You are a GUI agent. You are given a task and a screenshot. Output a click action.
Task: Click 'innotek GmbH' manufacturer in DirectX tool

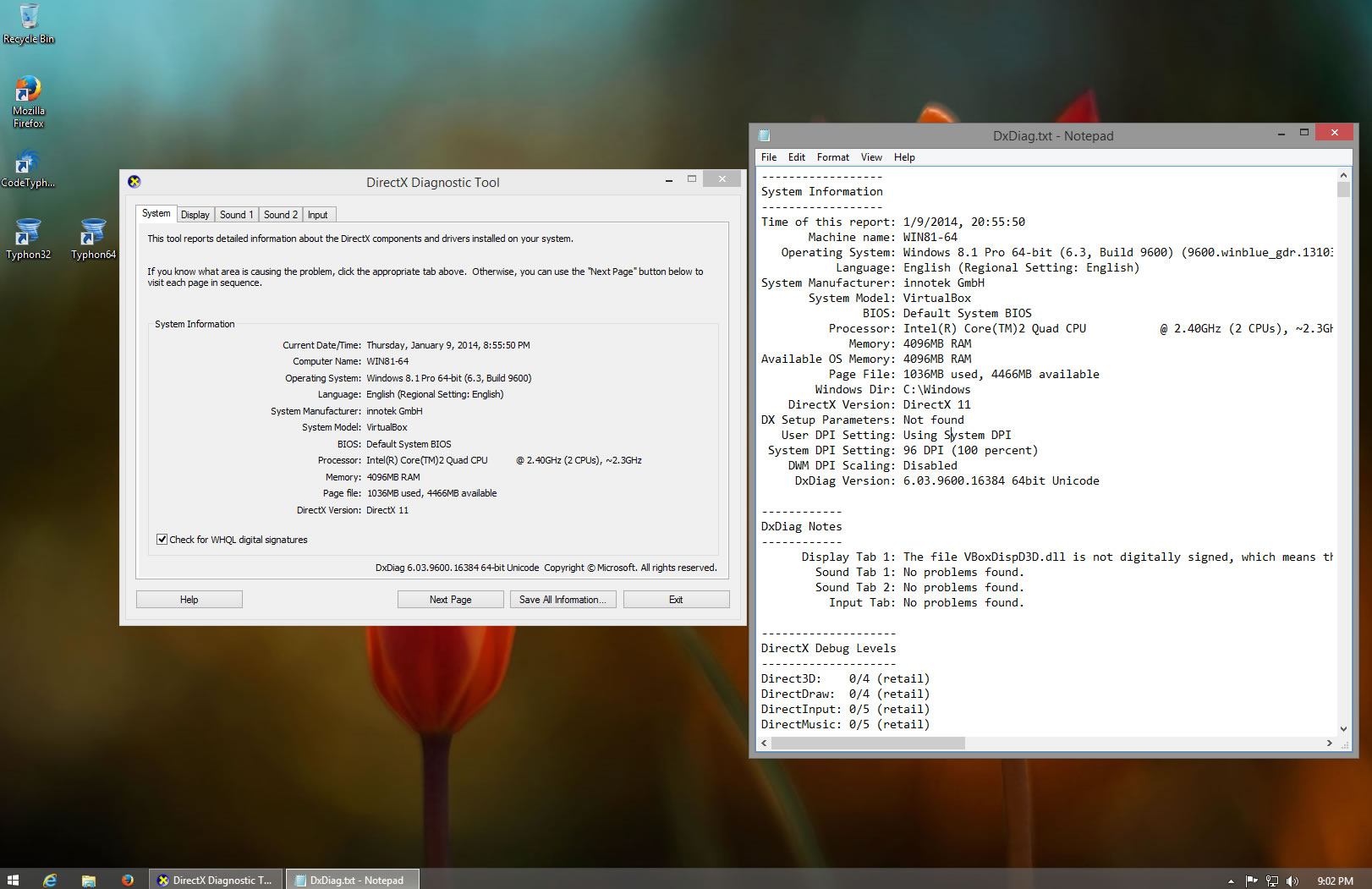click(394, 412)
